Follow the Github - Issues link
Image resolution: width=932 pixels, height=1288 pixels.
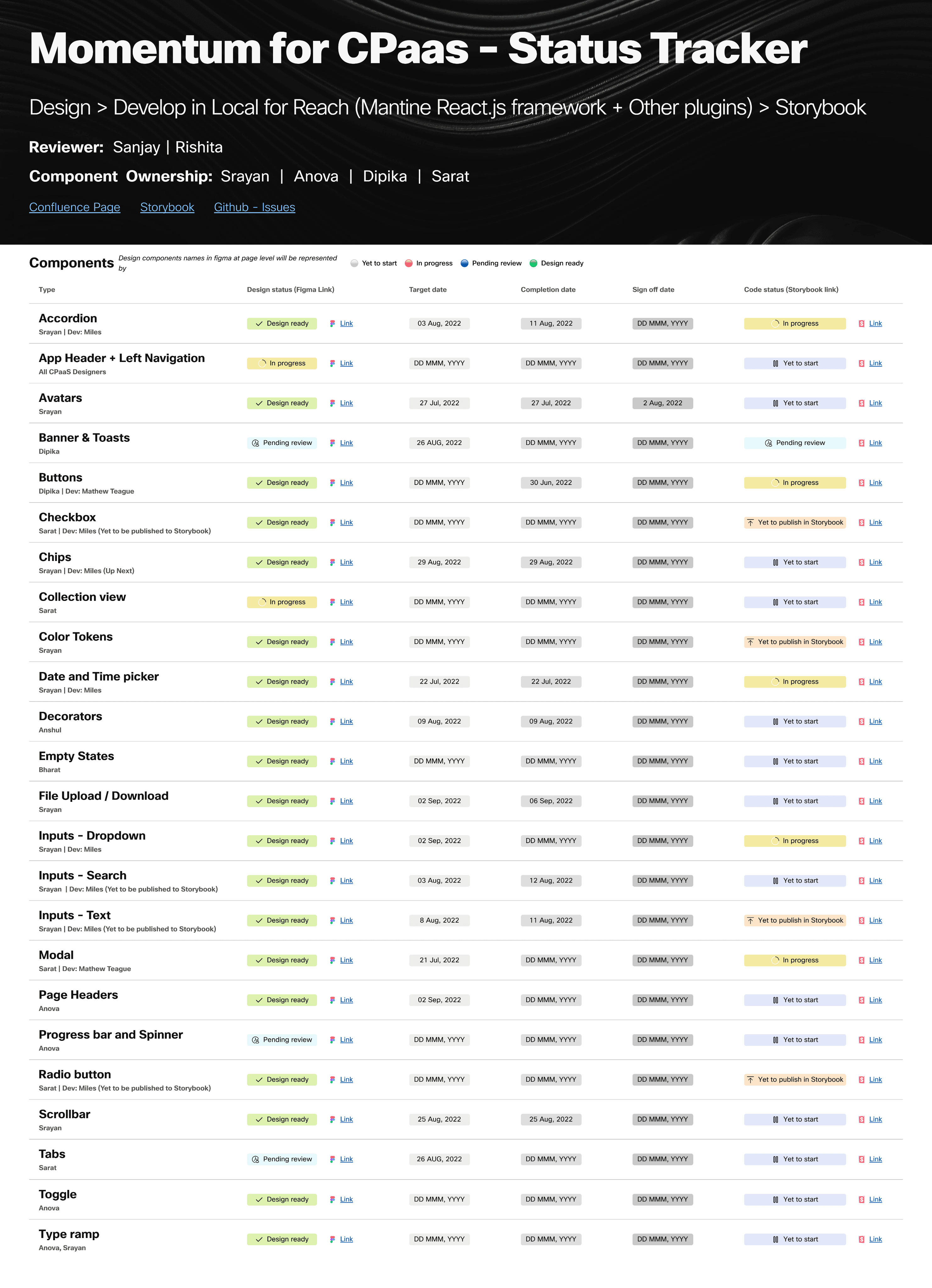254,207
